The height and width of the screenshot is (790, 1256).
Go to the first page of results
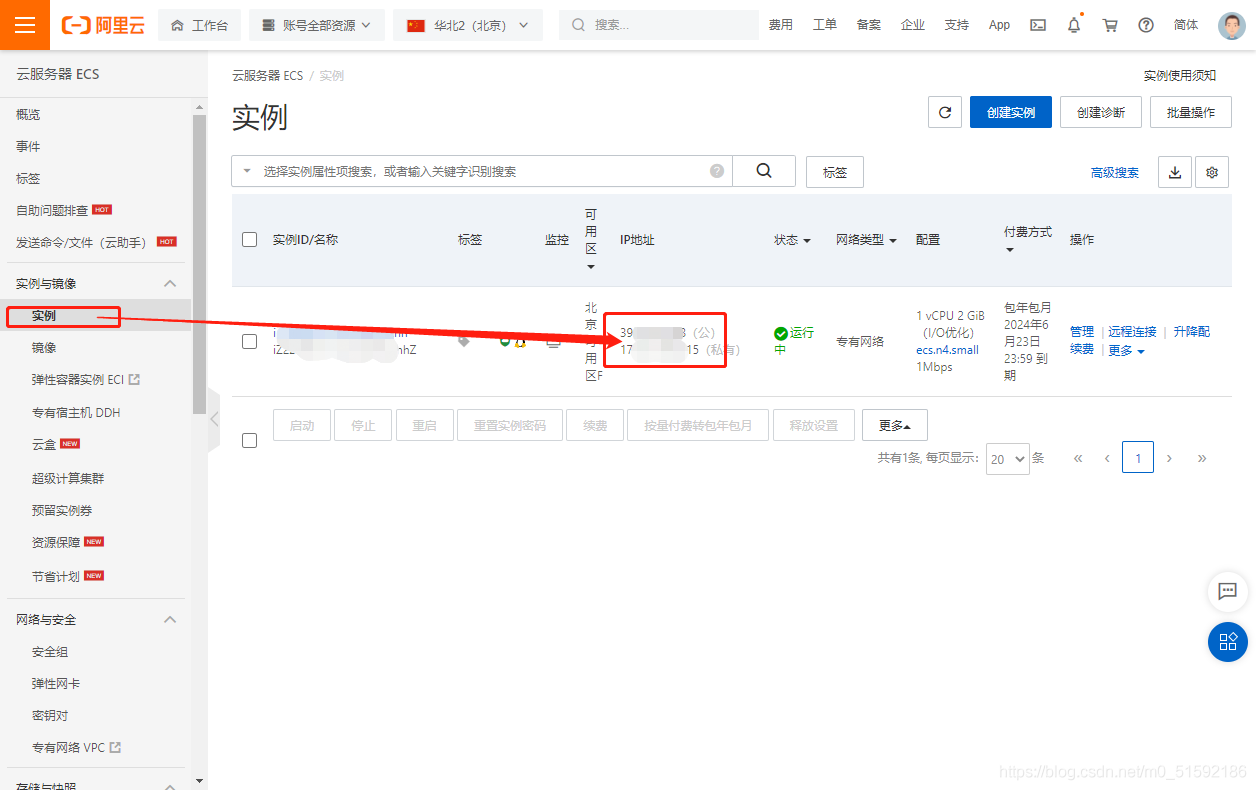pos(1078,458)
